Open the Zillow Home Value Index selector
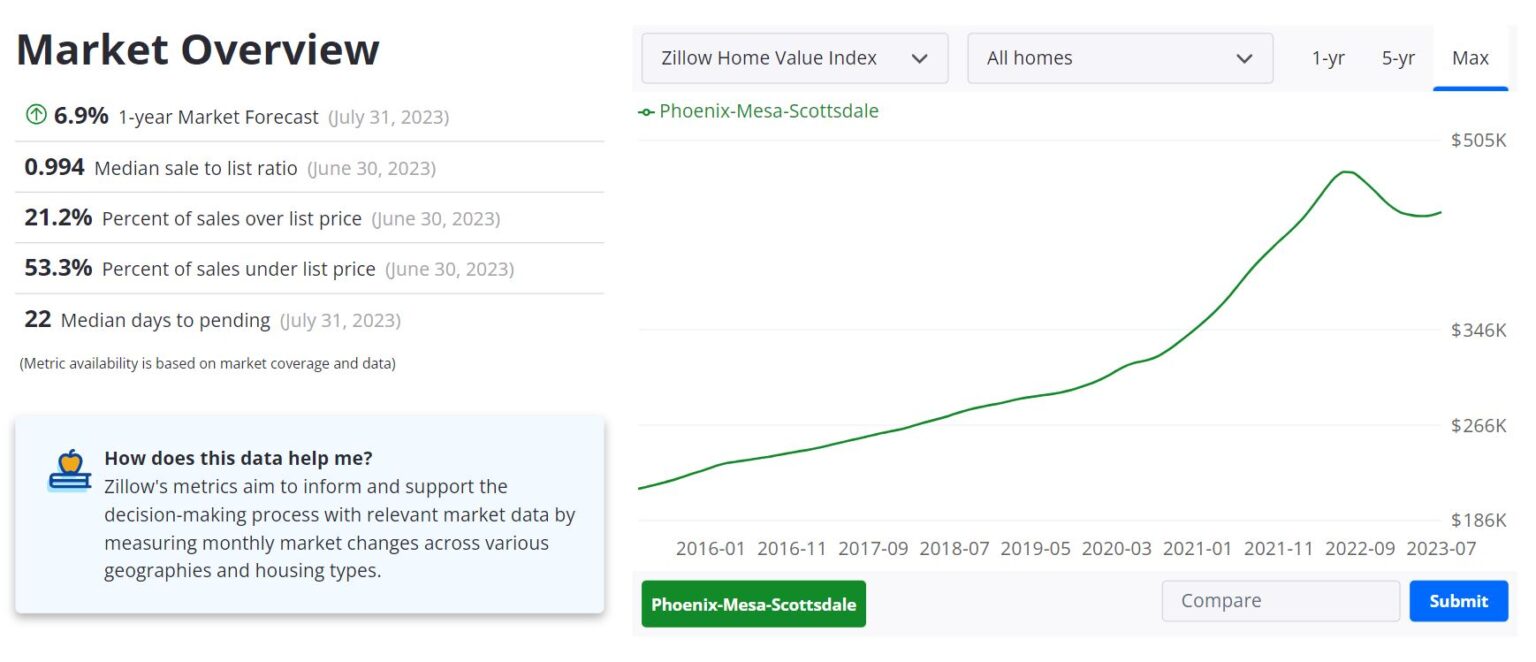 pyautogui.click(x=793, y=58)
